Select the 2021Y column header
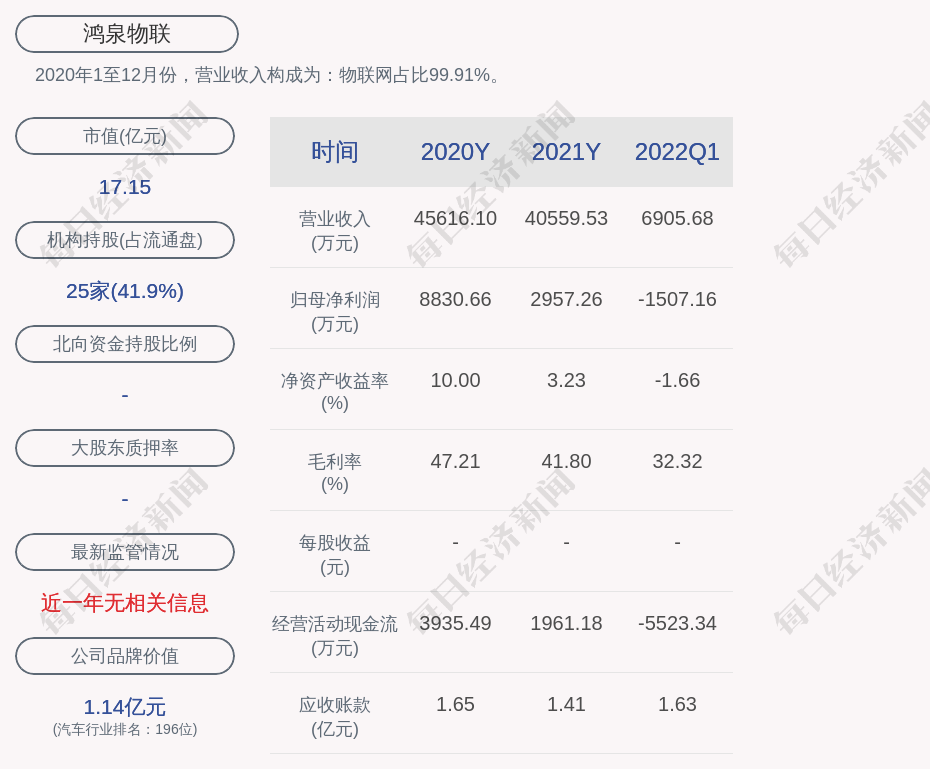 [x=566, y=152]
